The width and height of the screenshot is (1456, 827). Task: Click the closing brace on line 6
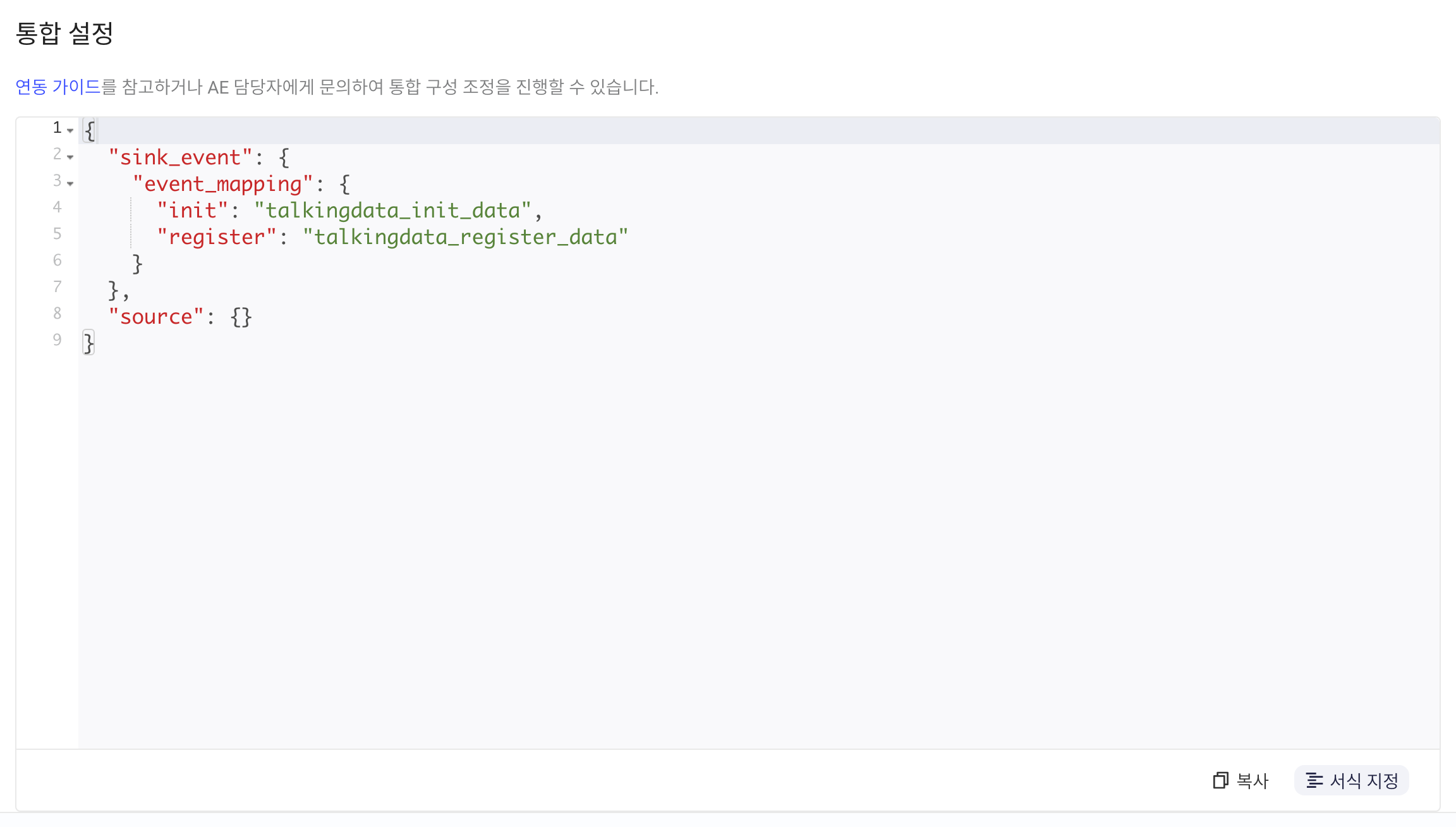[137, 264]
